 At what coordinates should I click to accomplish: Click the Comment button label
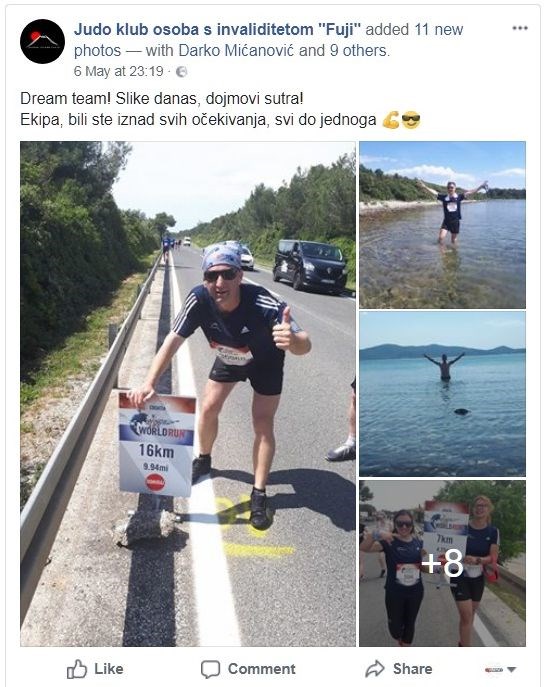[262, 669]
